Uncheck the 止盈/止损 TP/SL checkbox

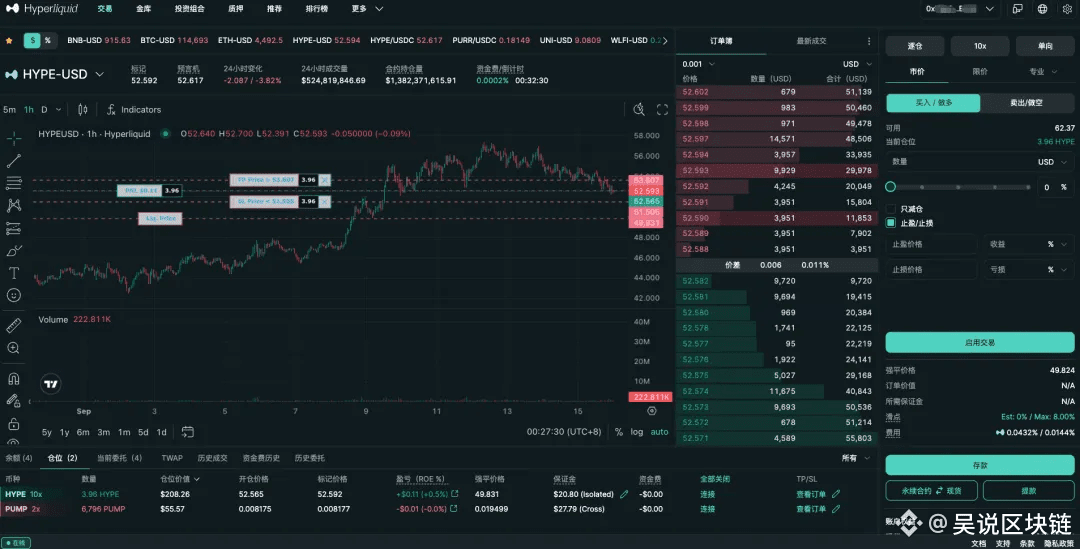point(891,223)
